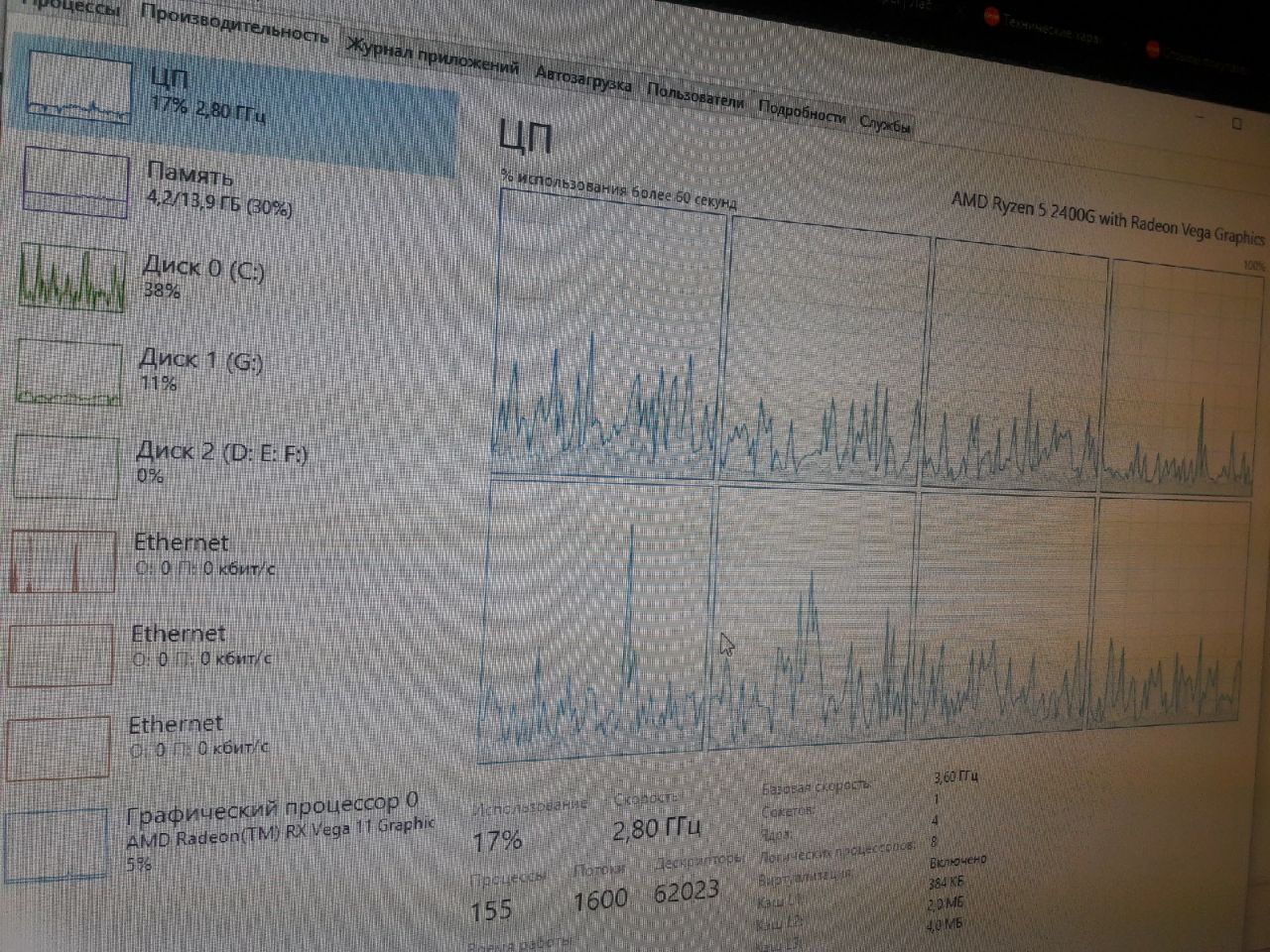Click the large ЦП heading

[x=527, y=137]
